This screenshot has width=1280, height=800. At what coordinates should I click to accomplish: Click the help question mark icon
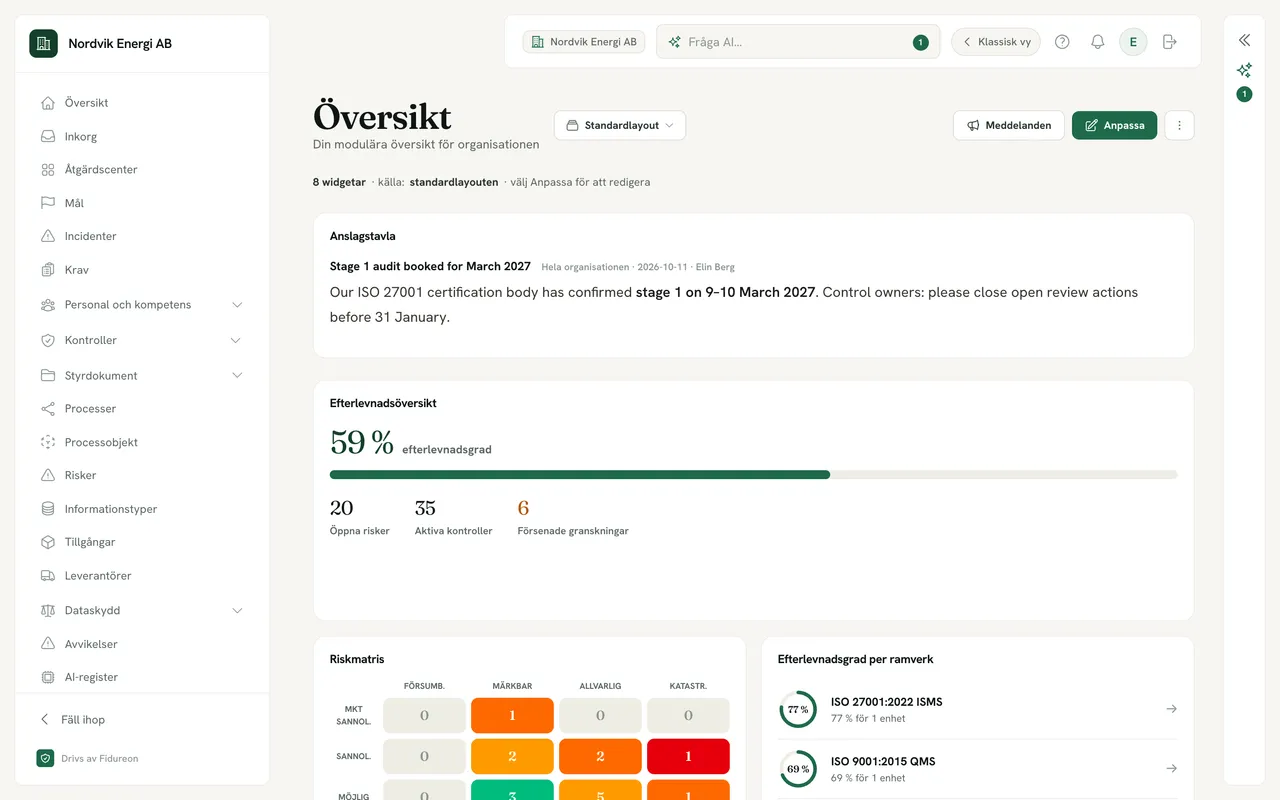click(x=1062, y=42)
